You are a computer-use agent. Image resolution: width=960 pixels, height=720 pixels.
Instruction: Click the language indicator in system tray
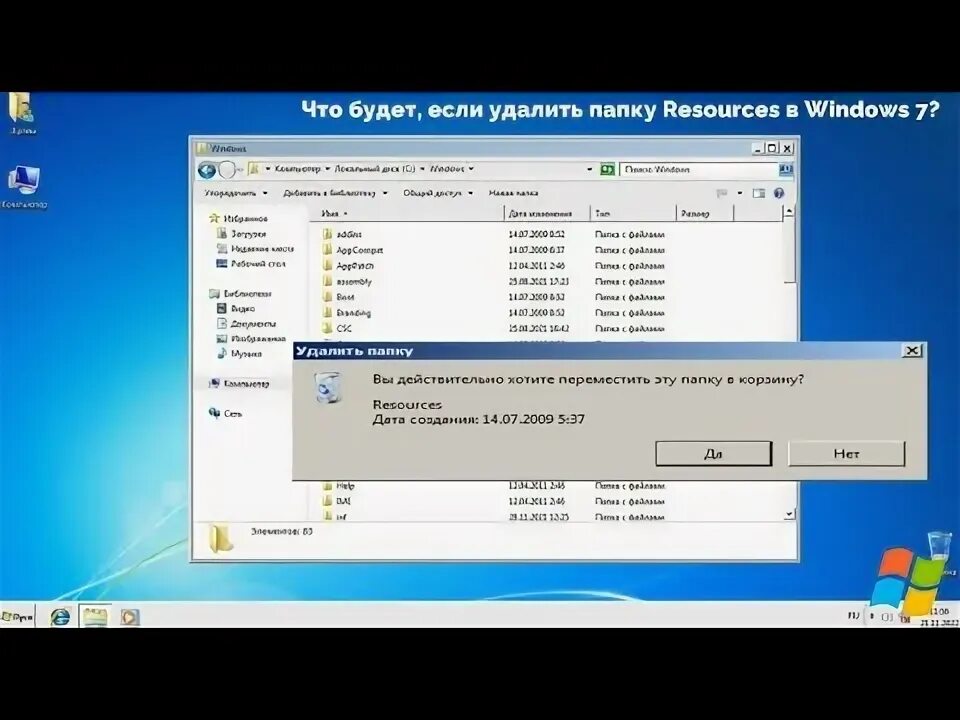pos(853,615)
